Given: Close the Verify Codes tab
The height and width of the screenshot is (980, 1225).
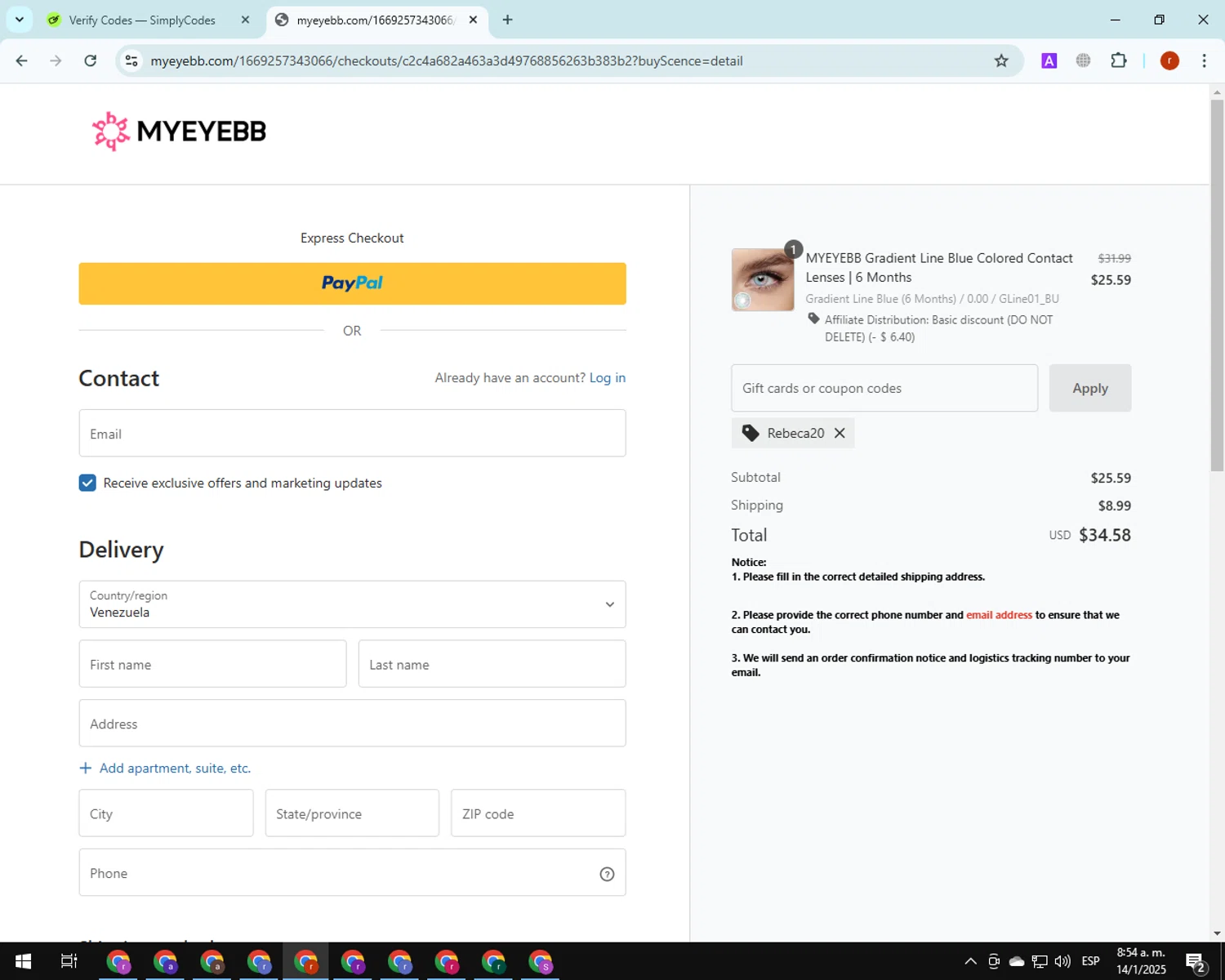Looking at the screenshot, I should [x=245, y=20].
